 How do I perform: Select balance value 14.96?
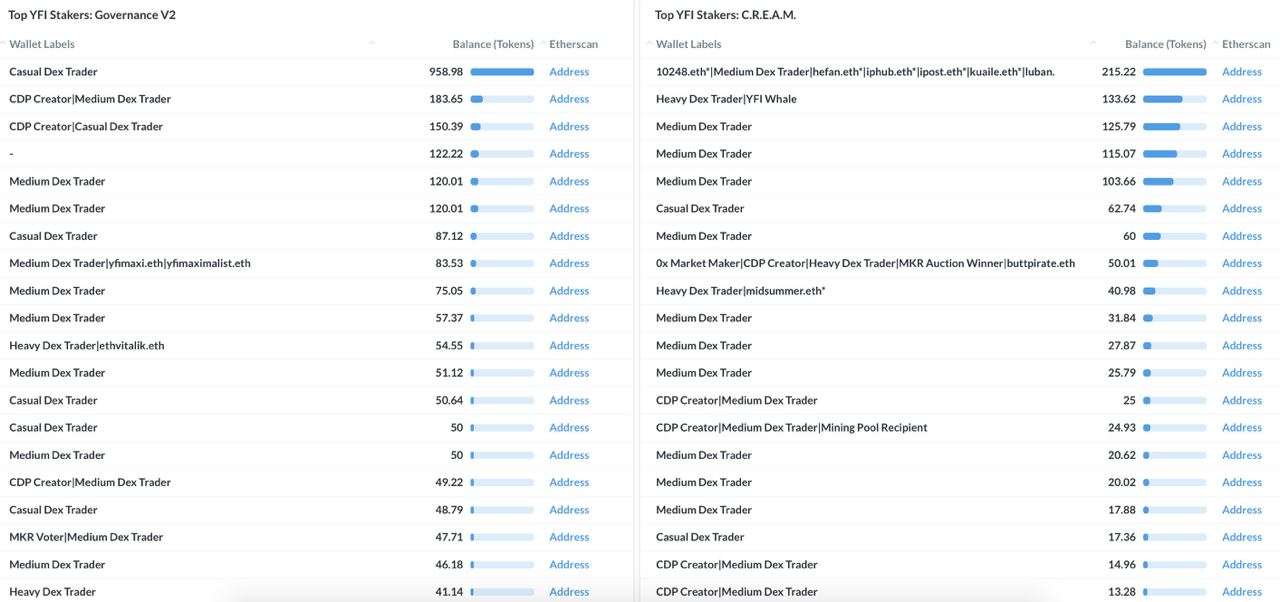(x=1122, y=564)
